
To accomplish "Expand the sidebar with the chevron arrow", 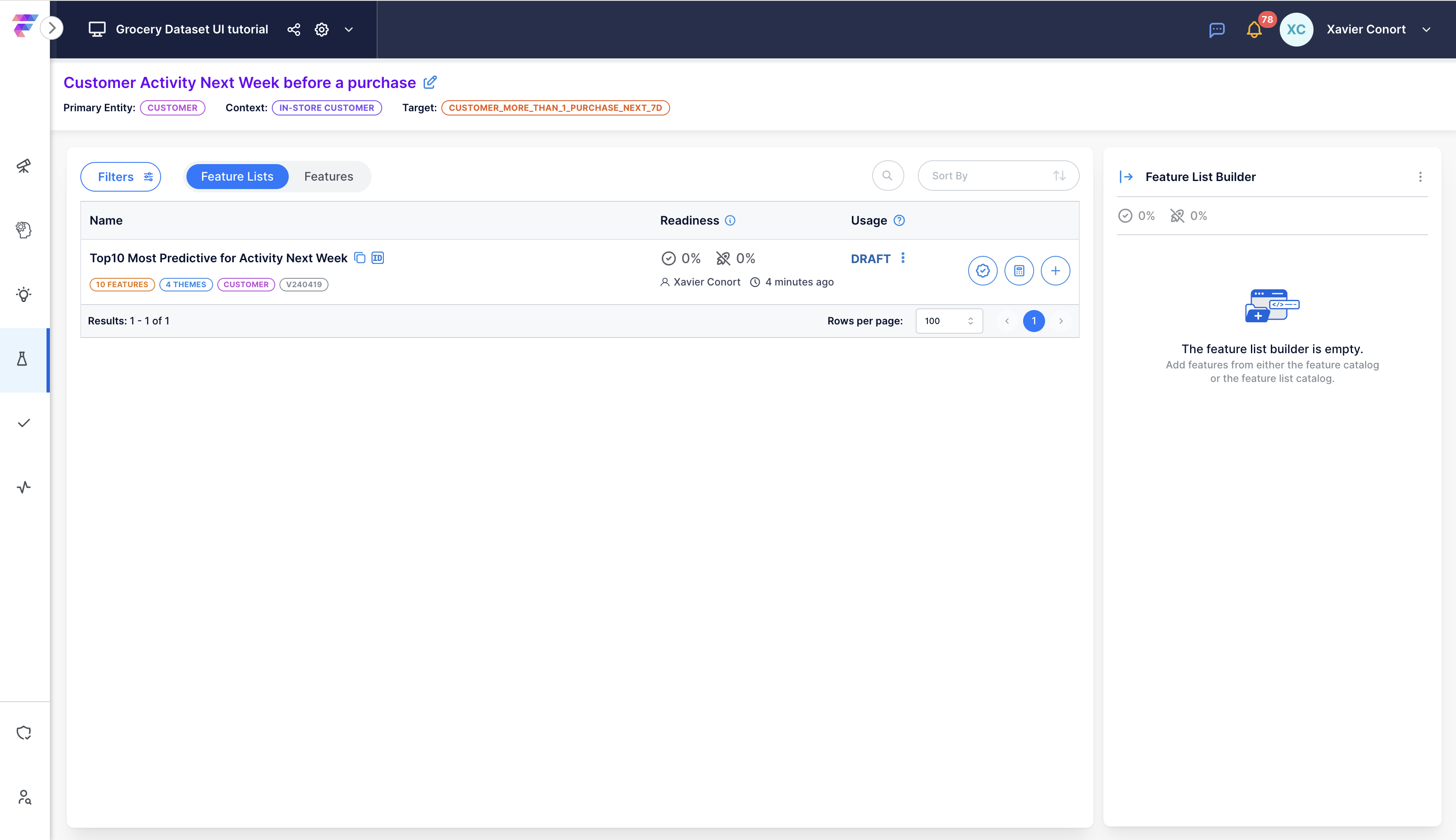I will point(52,28).
